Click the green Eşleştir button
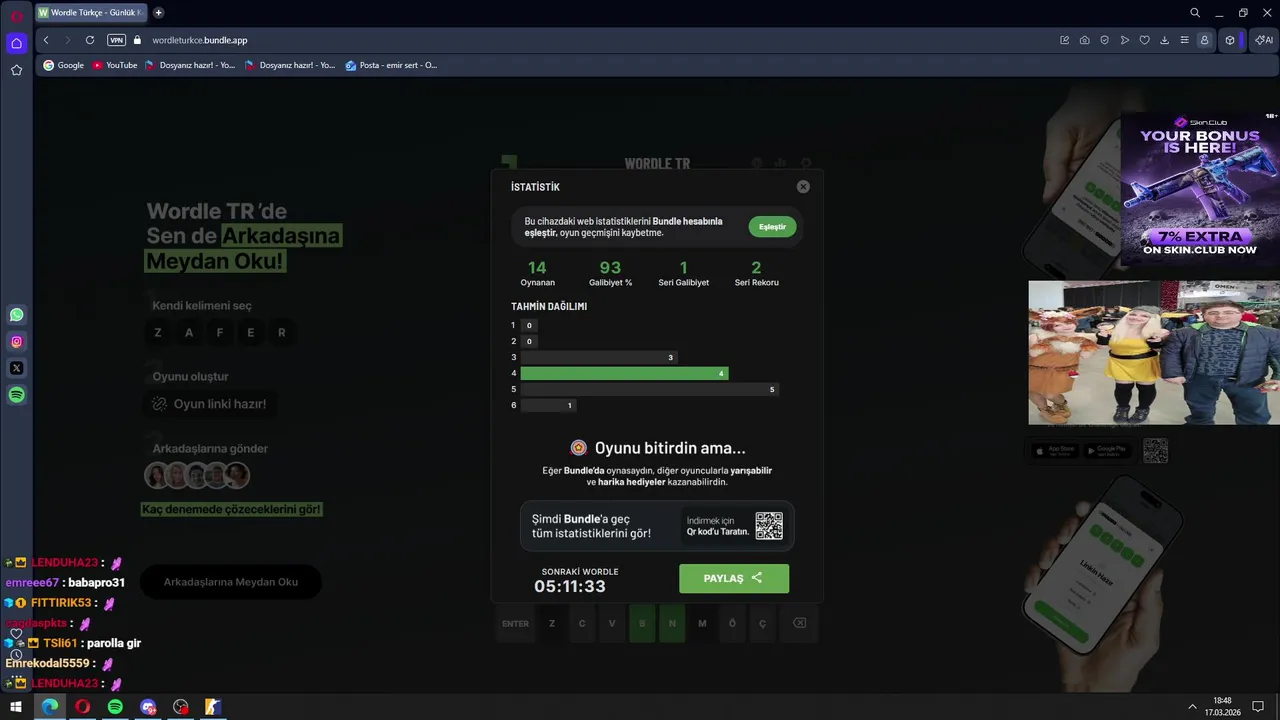 [x=772, y=227]
